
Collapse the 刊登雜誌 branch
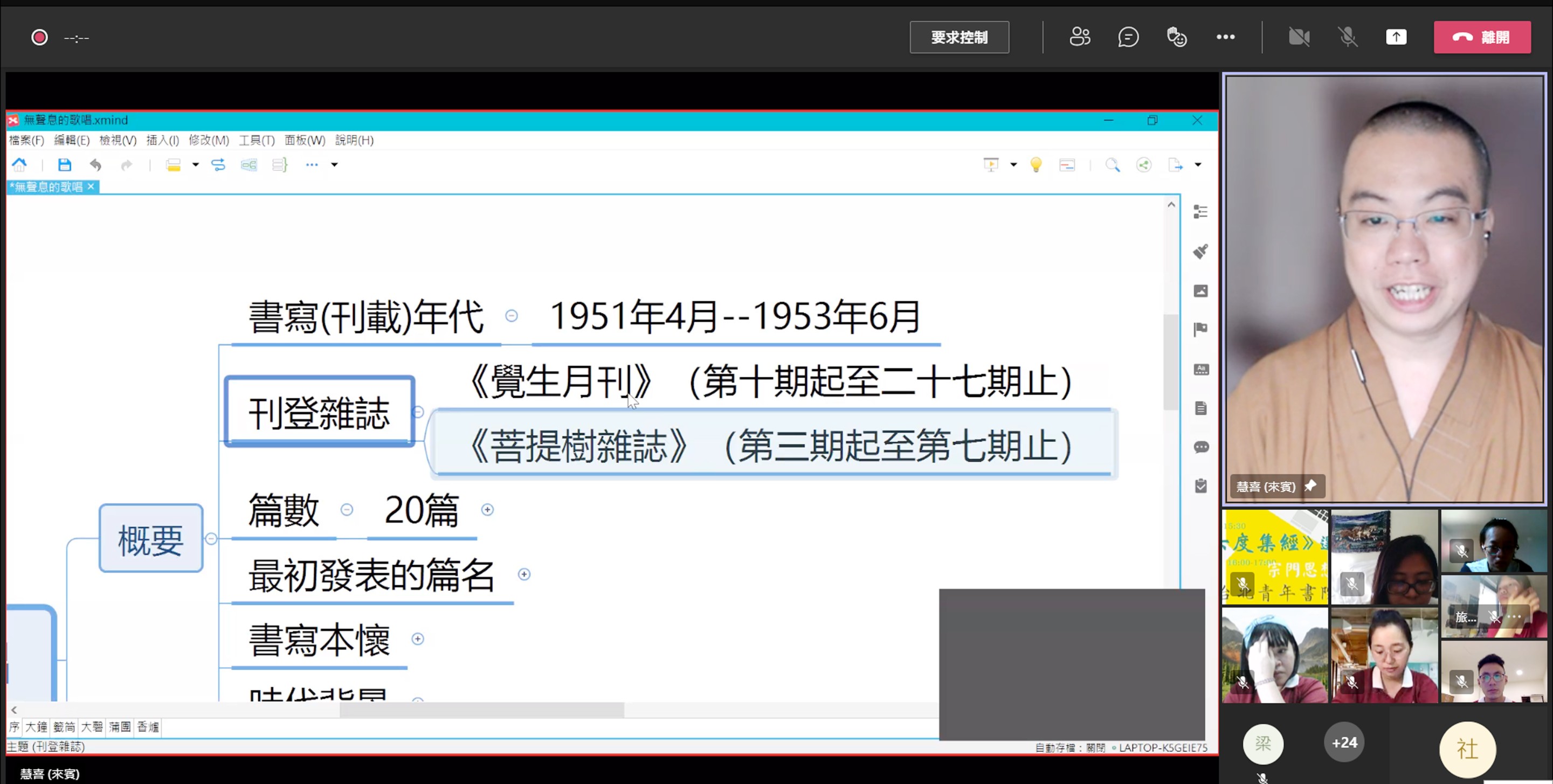pos(418,412)
